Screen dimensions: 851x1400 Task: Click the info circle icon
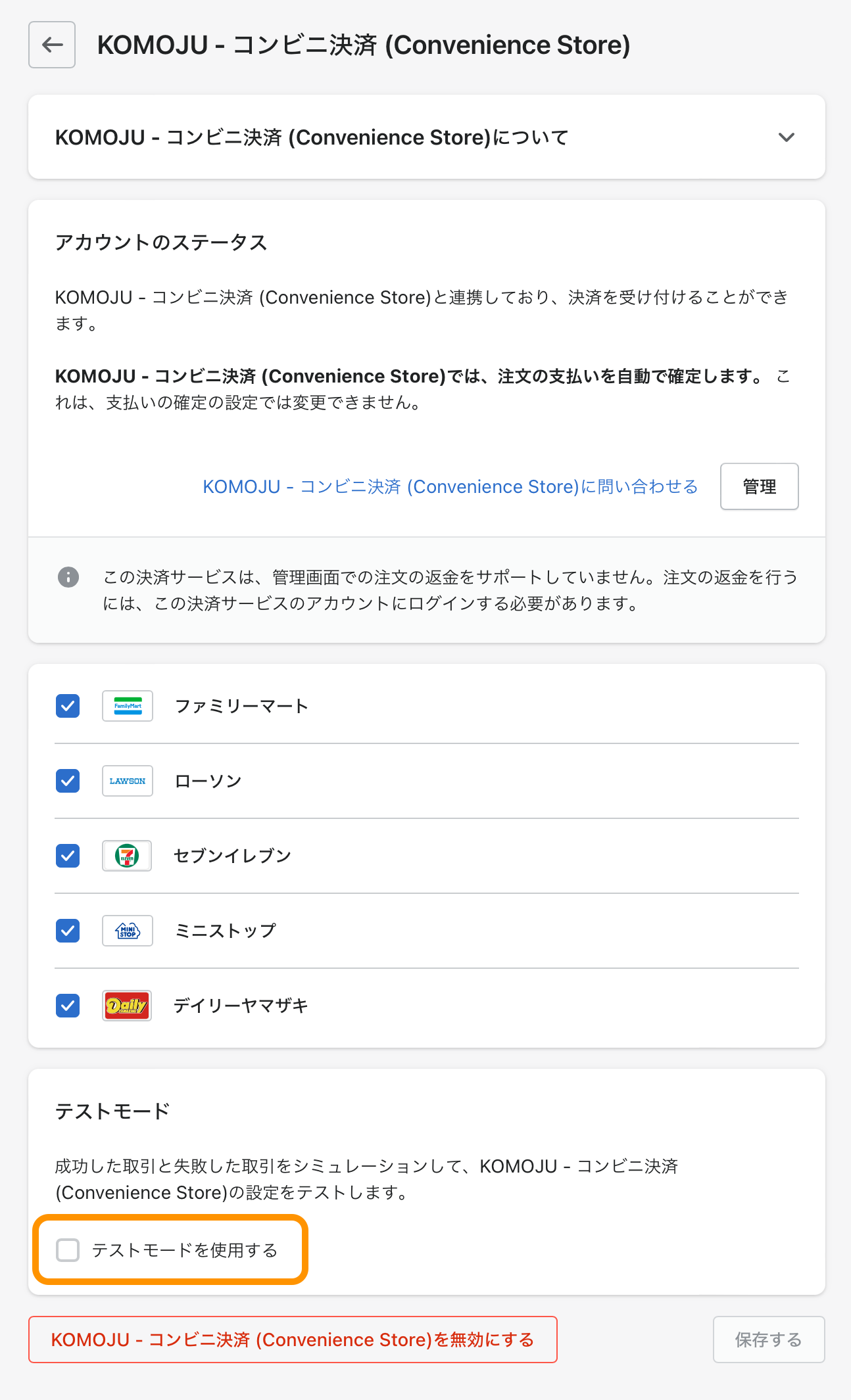tap(68, 577)
